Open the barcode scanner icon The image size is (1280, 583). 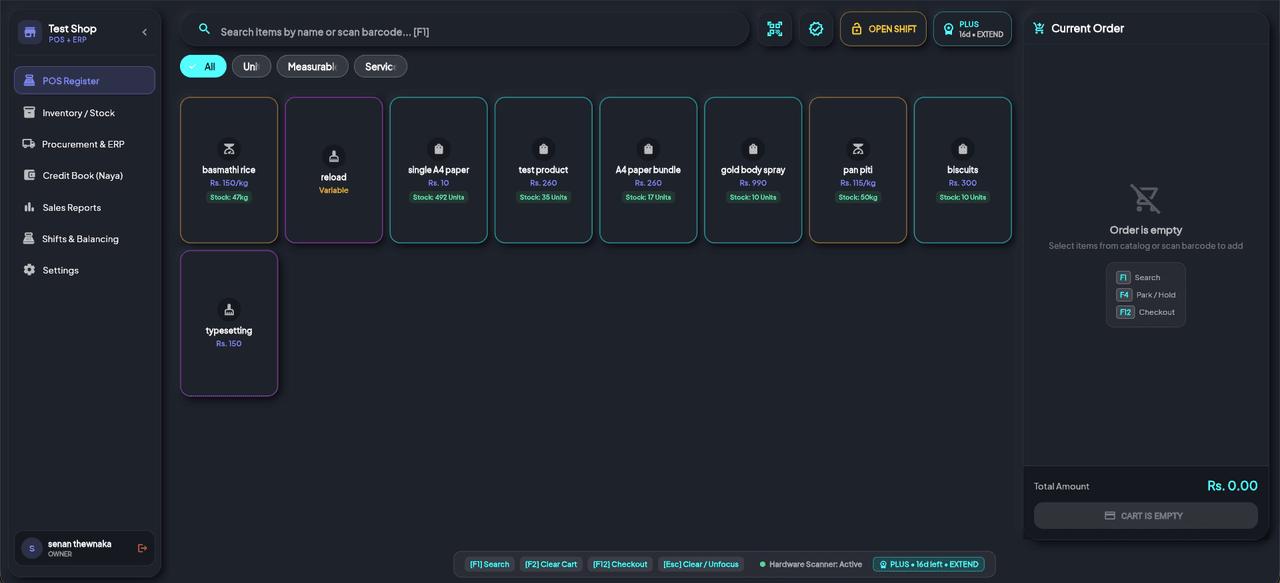pyautogui.click(x=775, y=29)
